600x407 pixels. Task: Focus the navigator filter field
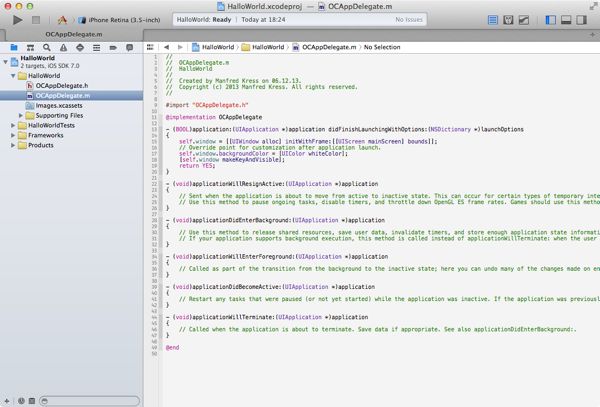[90, 401]
